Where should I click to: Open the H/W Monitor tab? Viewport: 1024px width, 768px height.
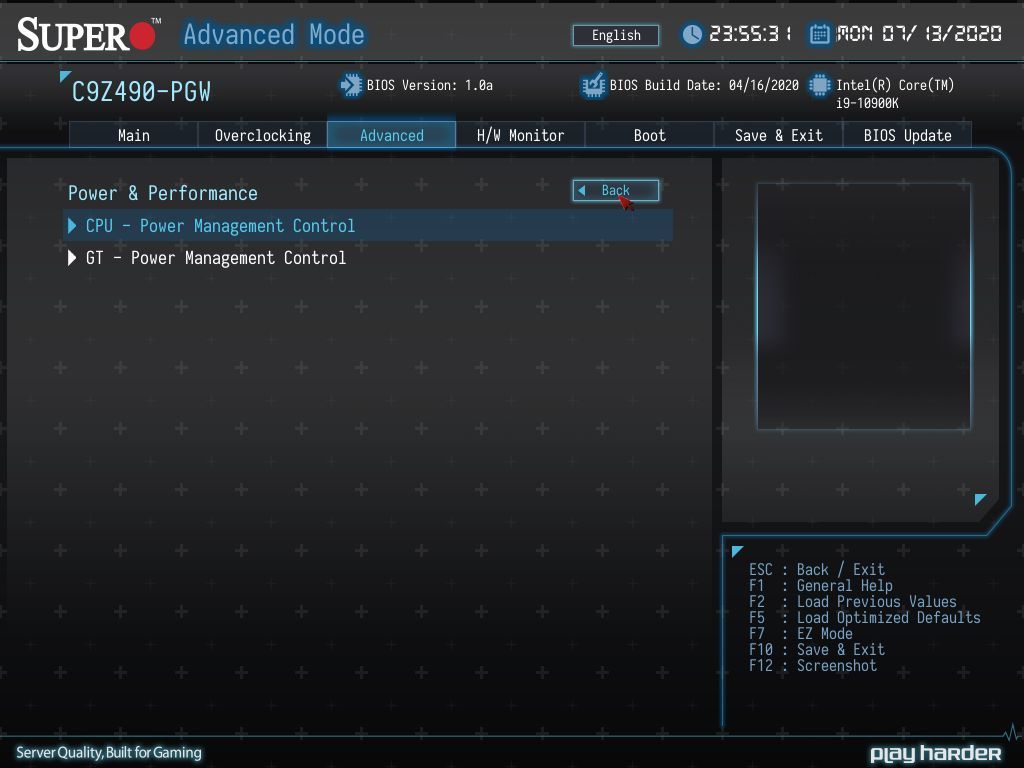pyautogui.click(x=520, y=135)
